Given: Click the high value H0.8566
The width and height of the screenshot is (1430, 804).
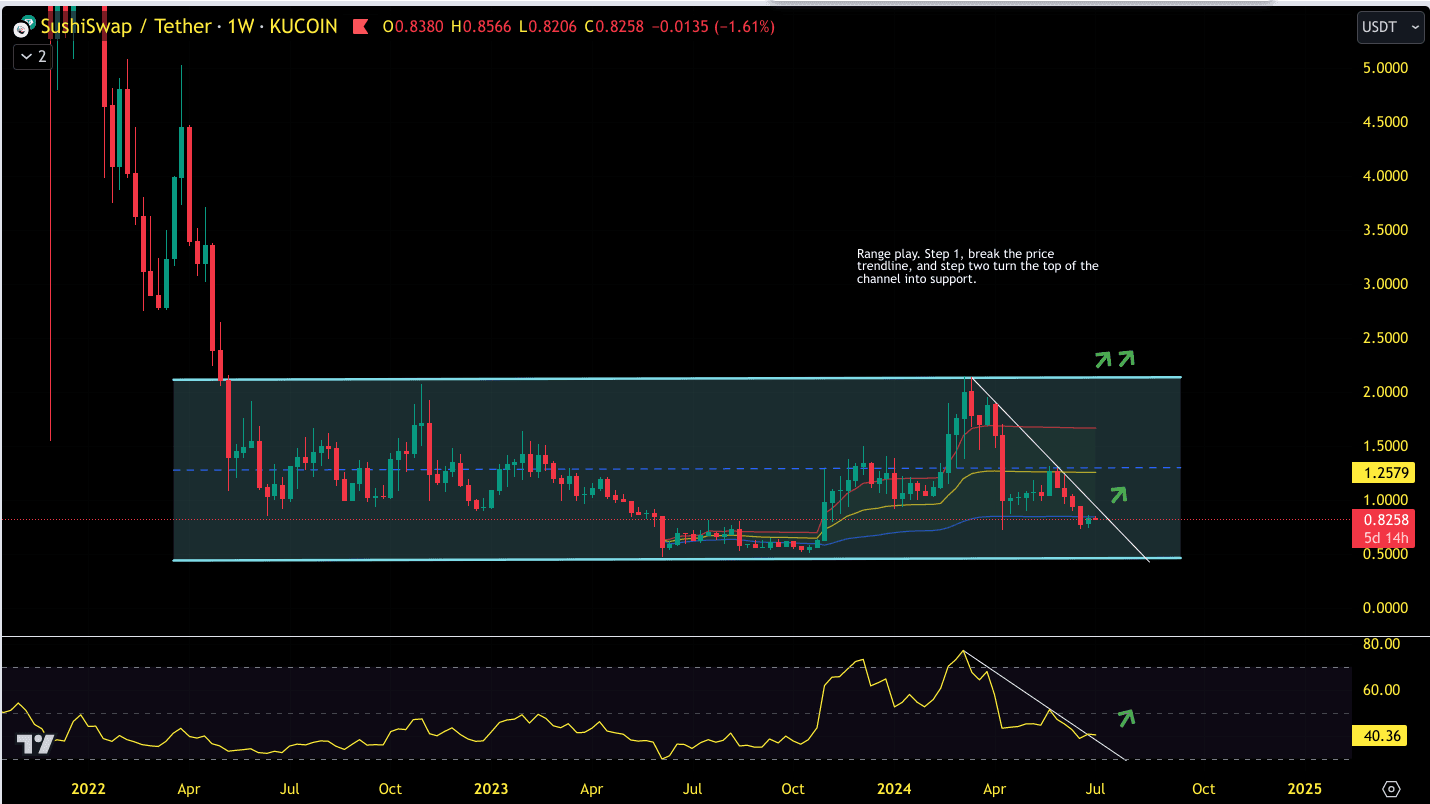Looking at the screenshot, I should pyautogui.click(x=482, y=27).
